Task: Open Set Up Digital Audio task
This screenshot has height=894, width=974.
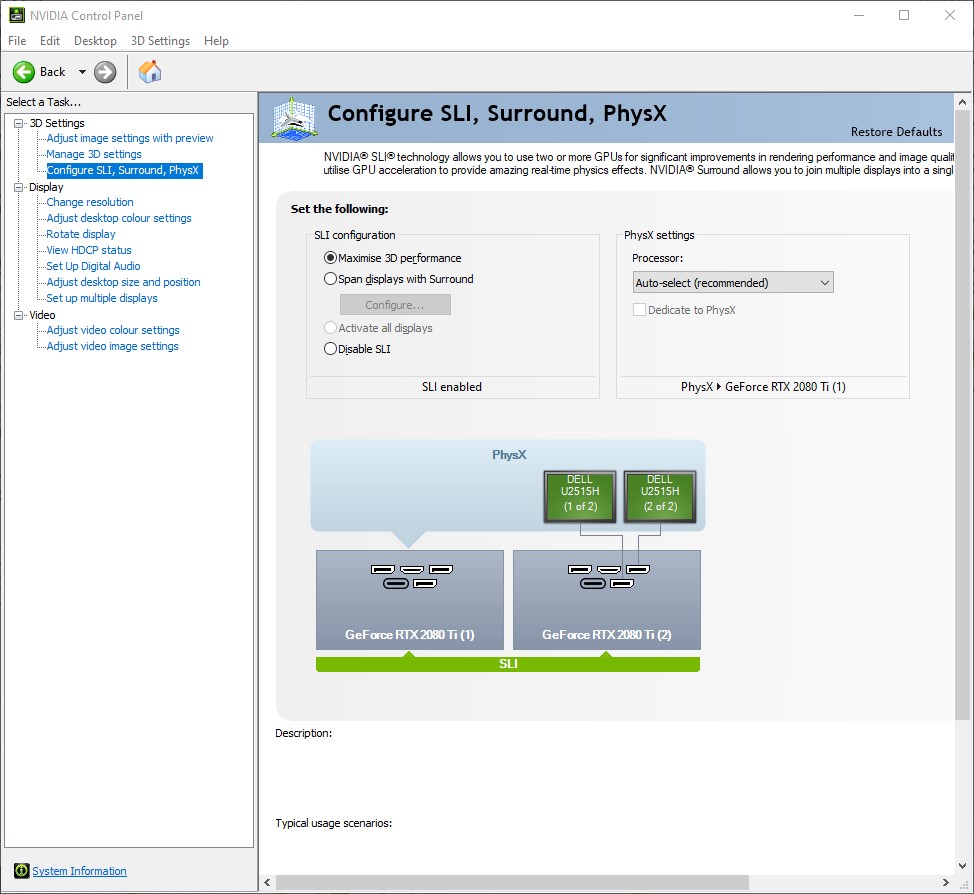Action: [x=93, y=266]
